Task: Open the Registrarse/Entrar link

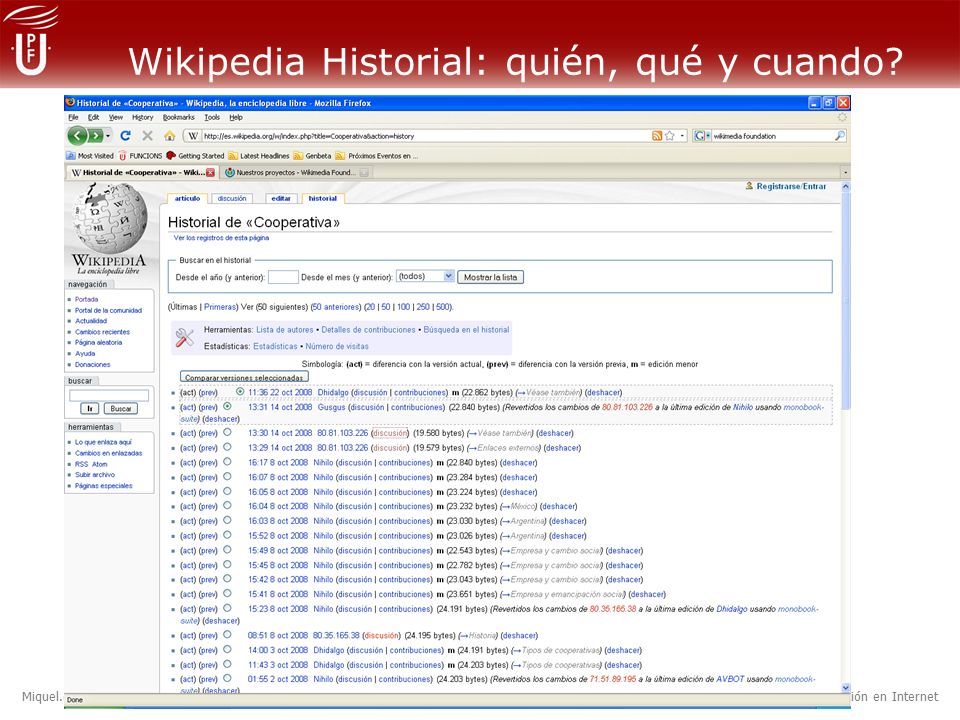Action: click(791, 186)
